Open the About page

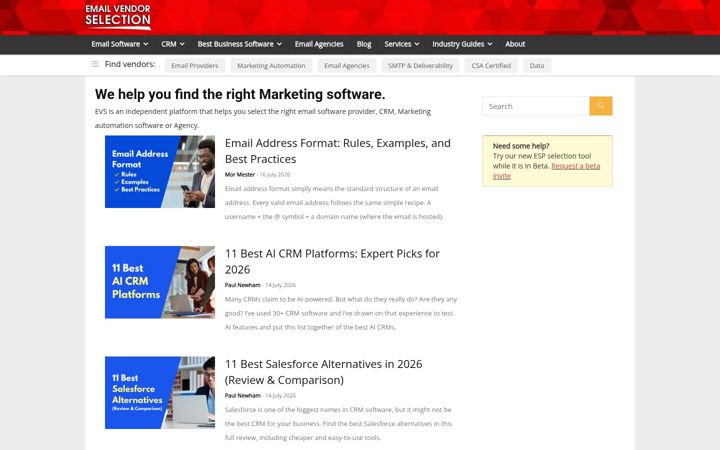tap(515, 44)
